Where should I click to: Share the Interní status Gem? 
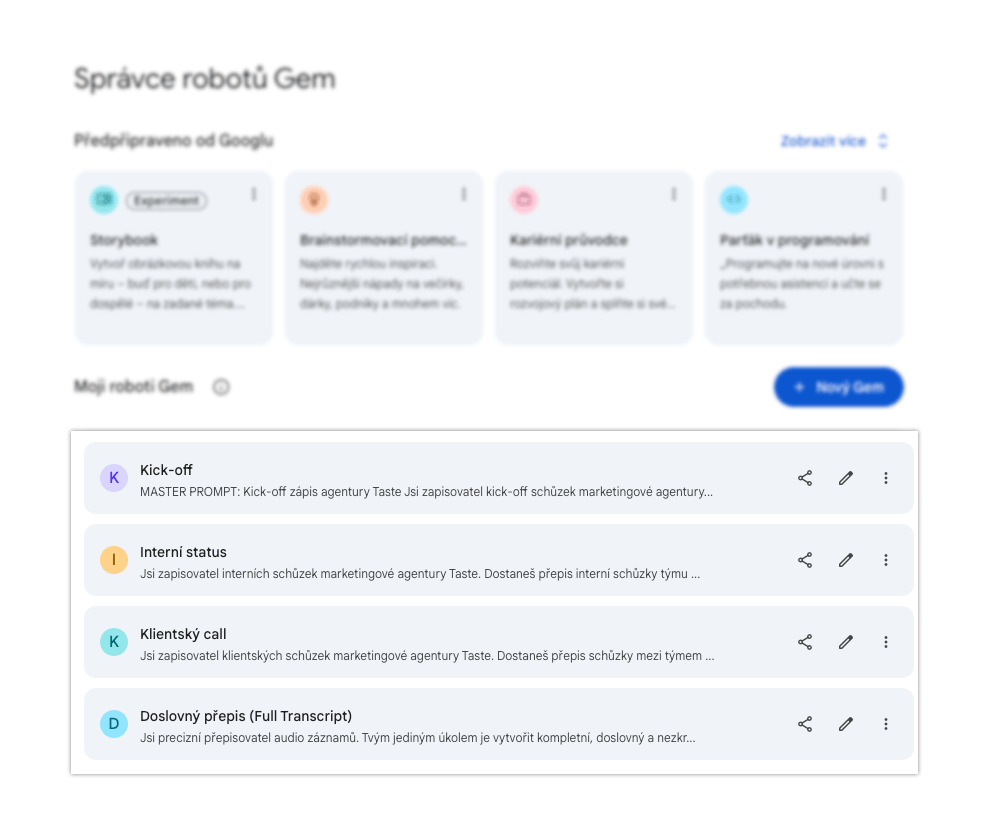[x=805, y=560]
